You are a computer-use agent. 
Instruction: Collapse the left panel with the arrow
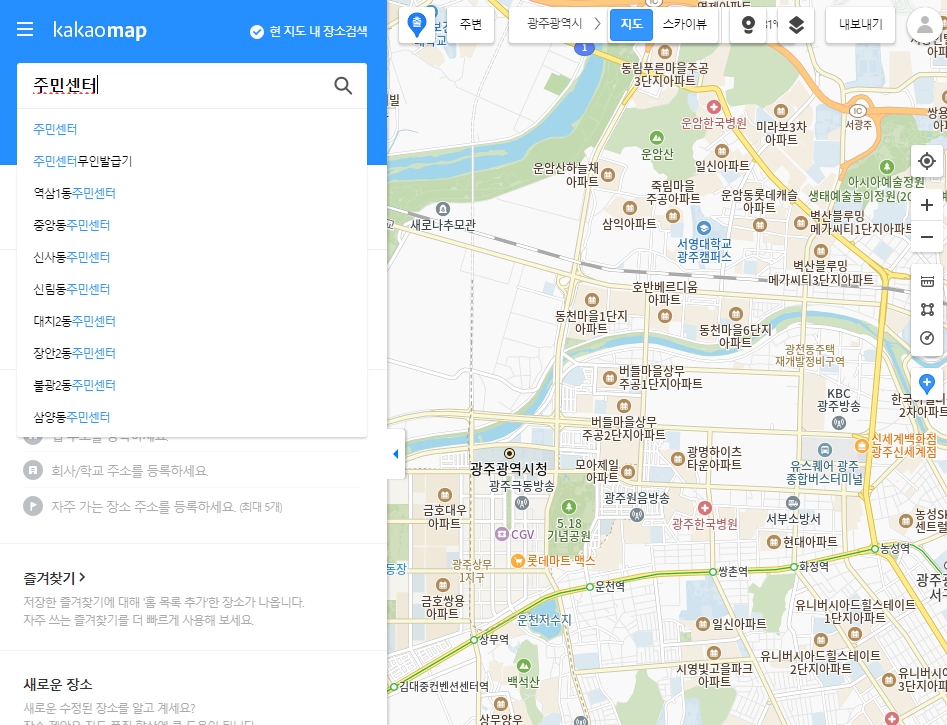(x=395, y=453)
